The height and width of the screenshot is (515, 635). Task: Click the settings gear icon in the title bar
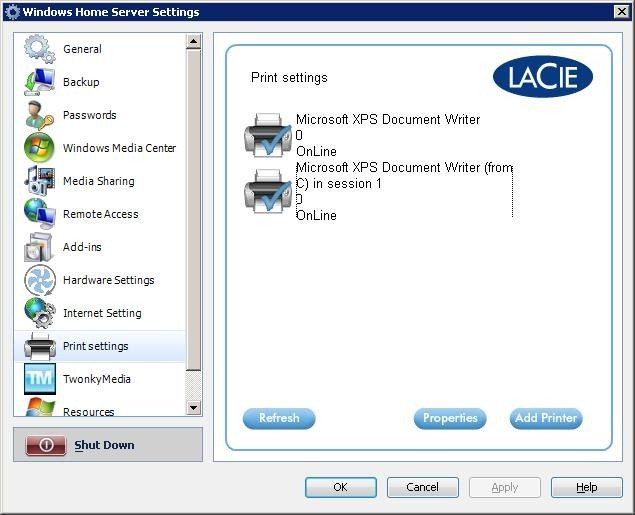[12, 12]
